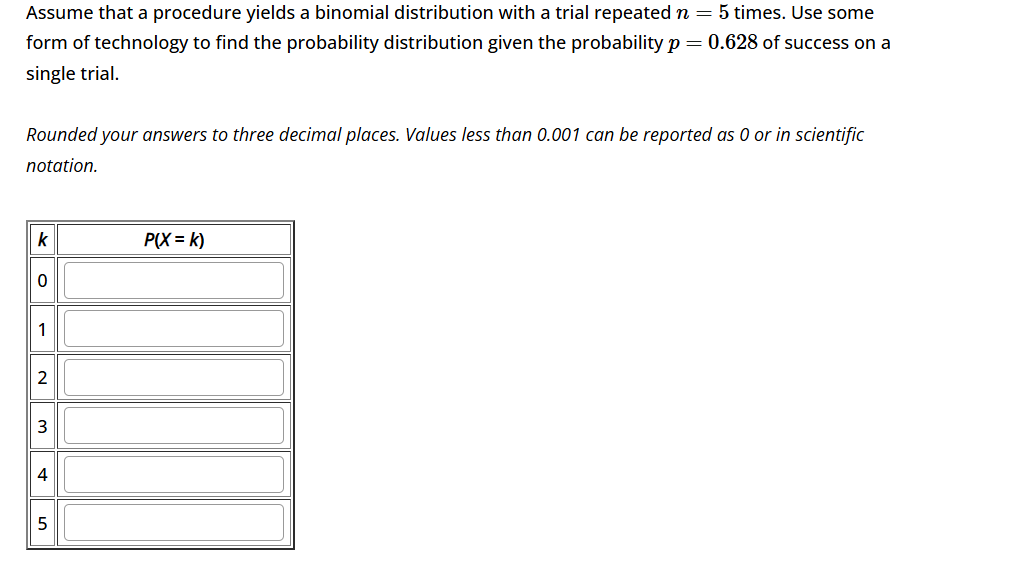
Task: Click the row label cell '5'
Action: 41,523
